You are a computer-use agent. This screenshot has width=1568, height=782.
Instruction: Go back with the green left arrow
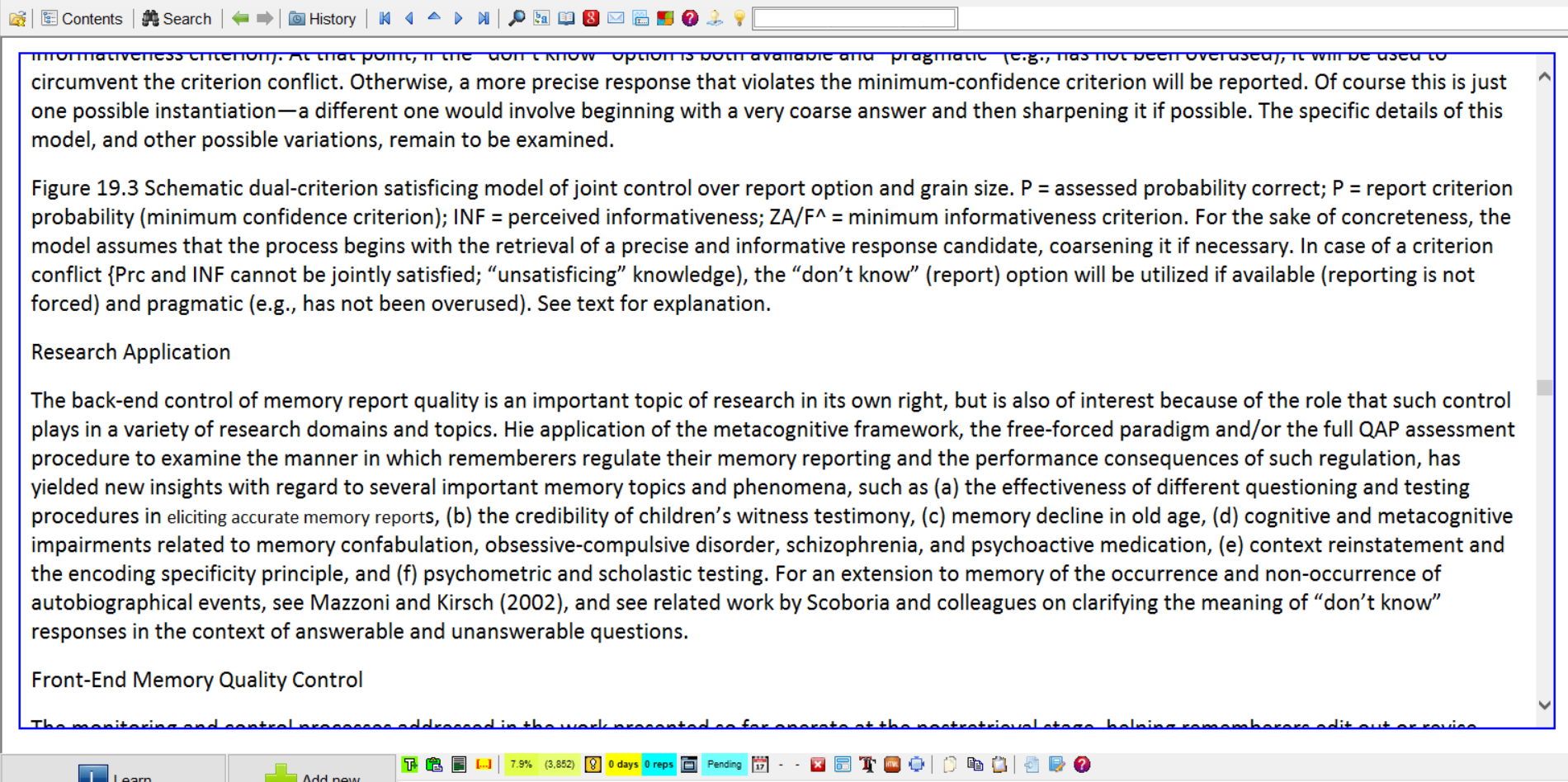(240, 18)
